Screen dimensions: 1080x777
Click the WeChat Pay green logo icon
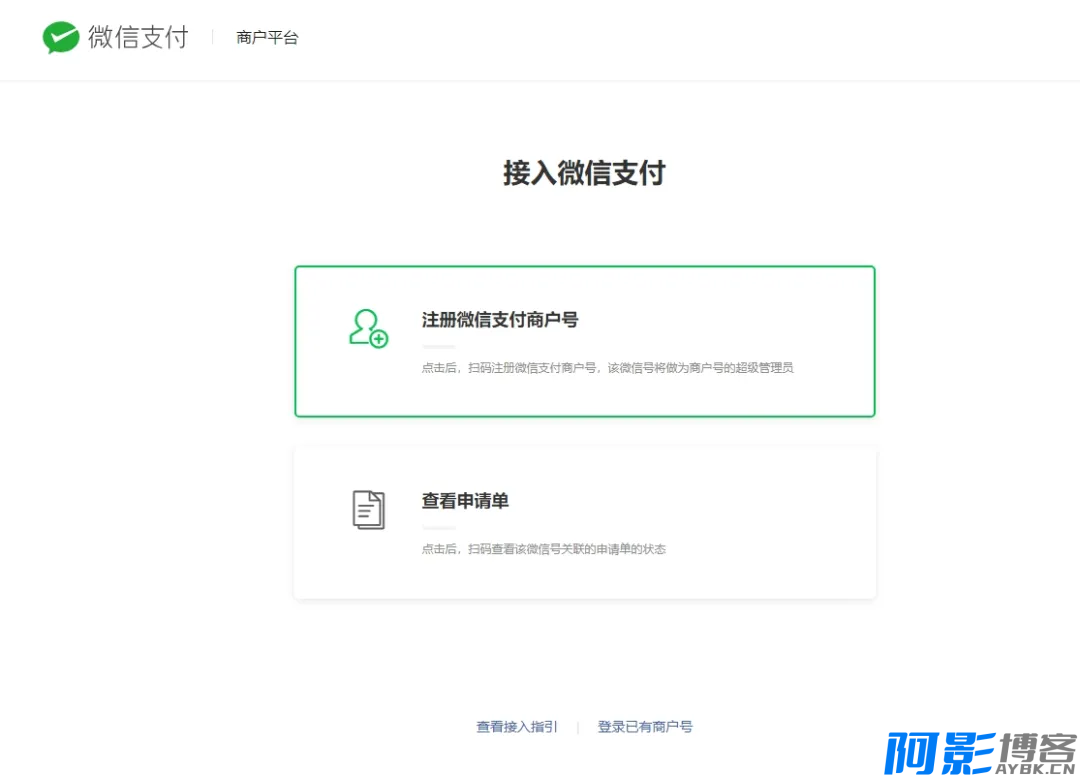point(61,37)
